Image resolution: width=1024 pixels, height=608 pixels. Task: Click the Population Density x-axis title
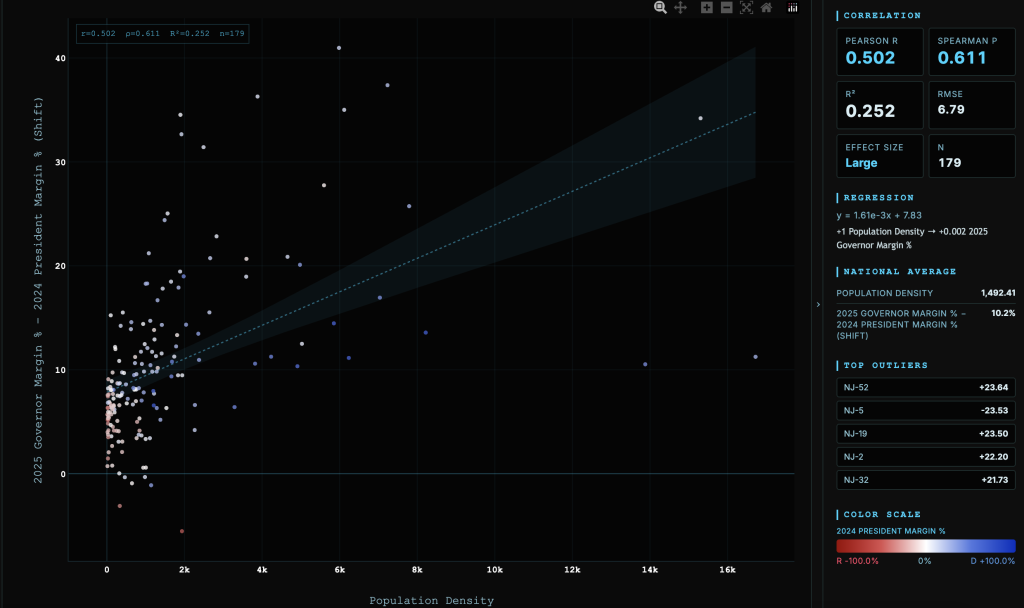[432, 600]
